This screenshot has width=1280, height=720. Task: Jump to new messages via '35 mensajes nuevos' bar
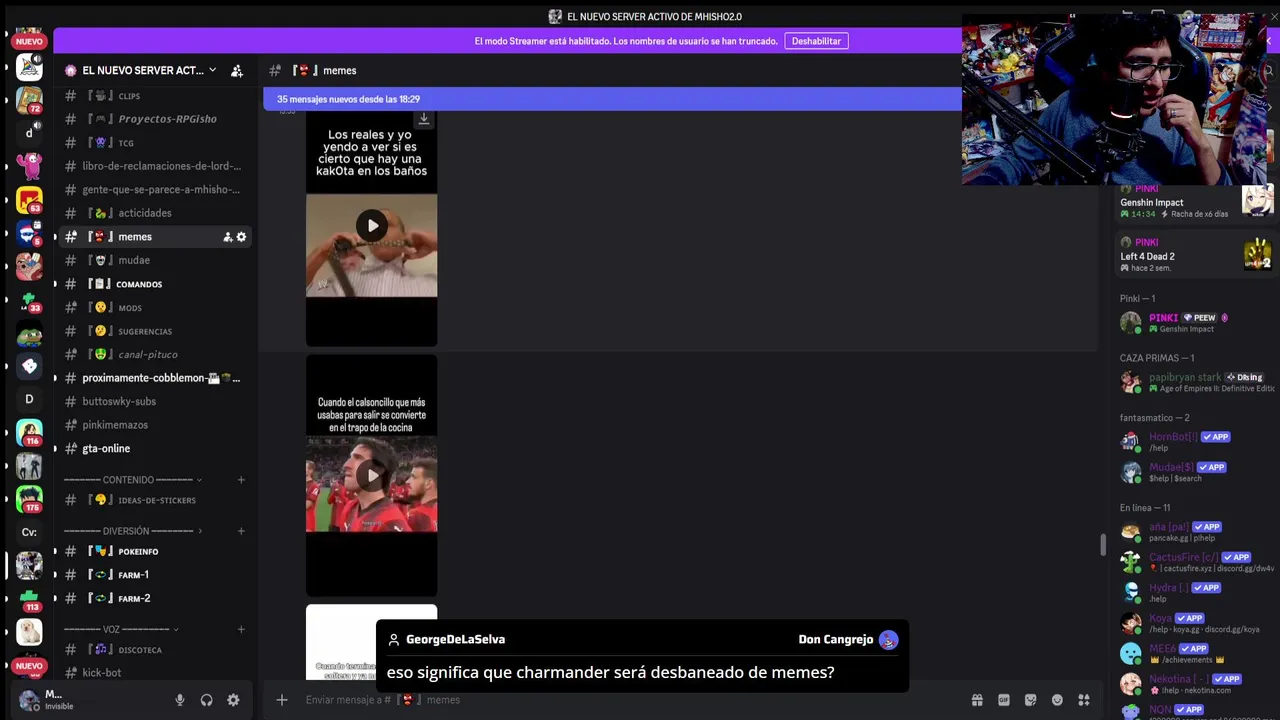pos(612,99)
